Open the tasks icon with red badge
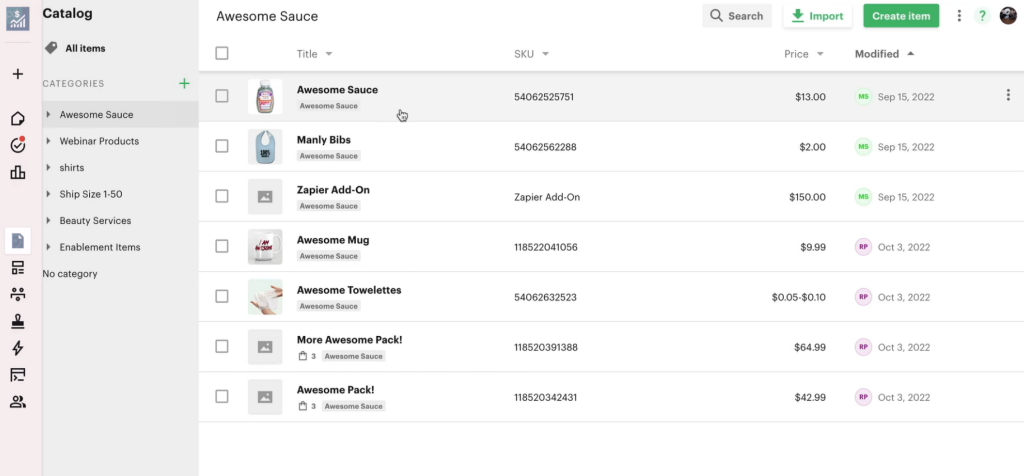Viewport: 1024px width, 476px height. (x=17, y=145)
